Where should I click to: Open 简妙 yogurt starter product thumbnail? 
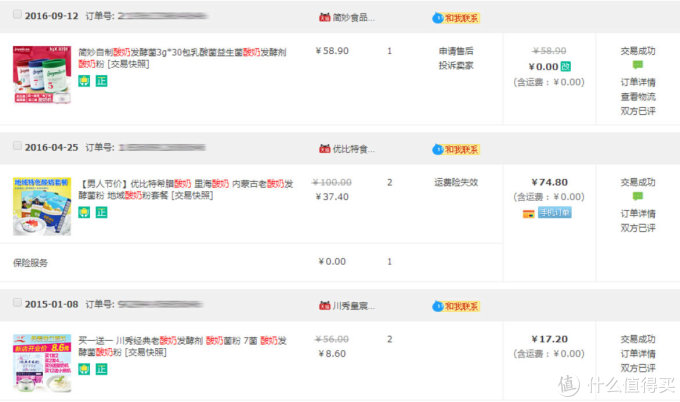(x=42, y=74)
